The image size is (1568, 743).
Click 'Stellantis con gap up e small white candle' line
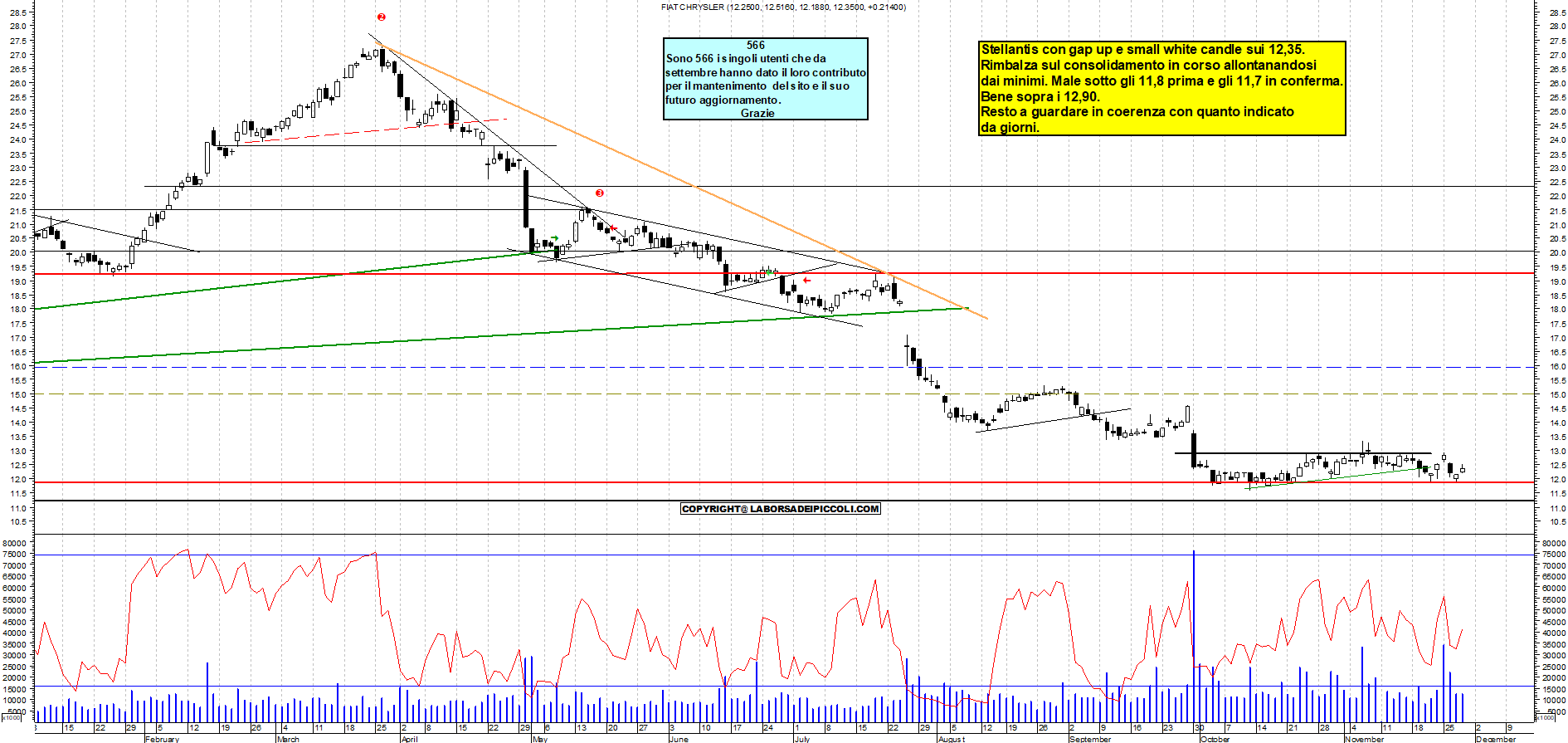[1142, 50]
